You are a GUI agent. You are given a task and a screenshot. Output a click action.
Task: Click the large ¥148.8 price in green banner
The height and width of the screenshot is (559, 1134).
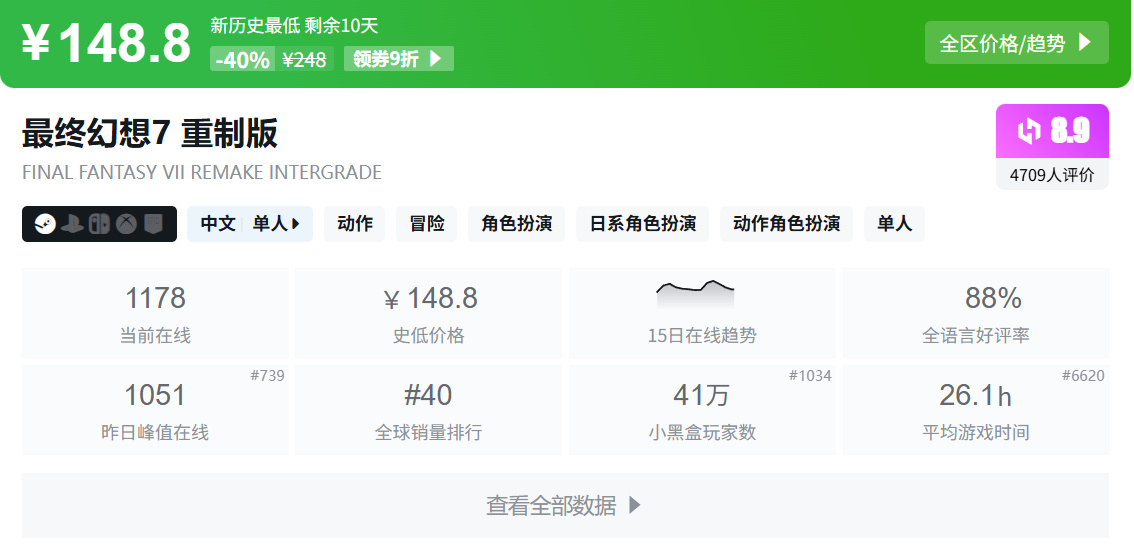[x=106, y=43]
